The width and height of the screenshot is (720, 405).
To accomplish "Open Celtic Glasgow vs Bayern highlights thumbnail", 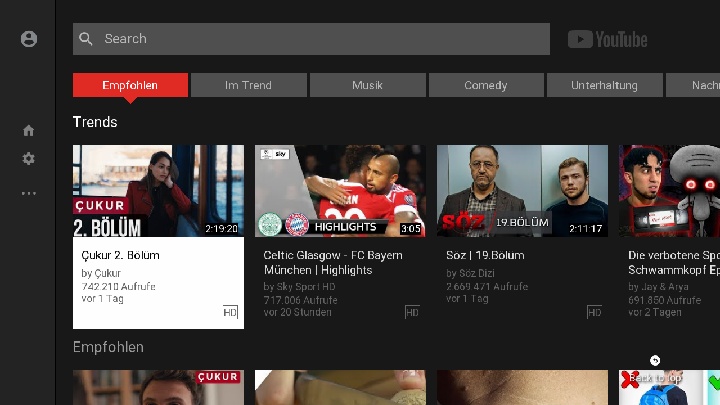I will tap(340, 190).
